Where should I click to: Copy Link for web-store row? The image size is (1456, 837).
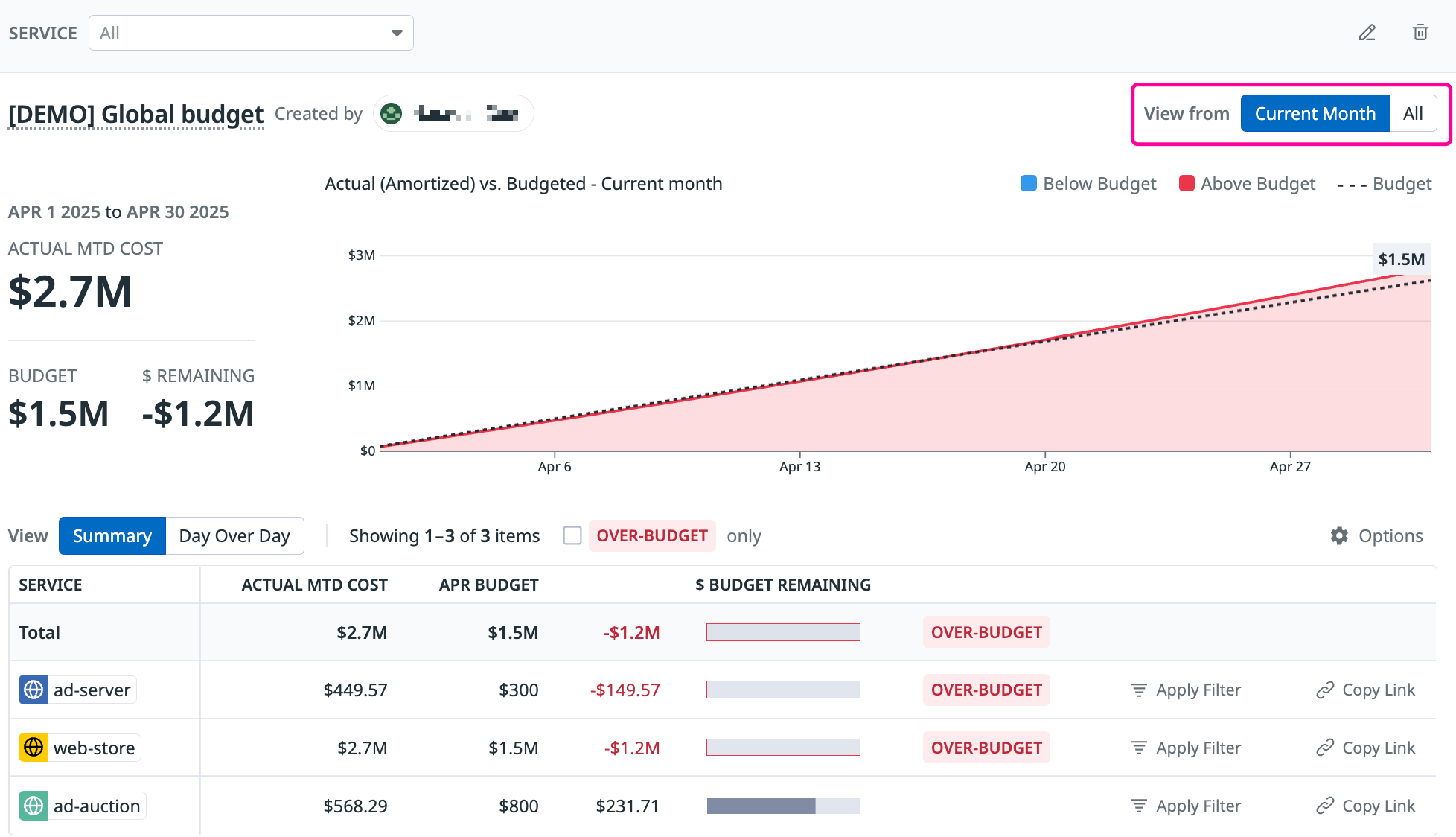(x=1365, y=748)
